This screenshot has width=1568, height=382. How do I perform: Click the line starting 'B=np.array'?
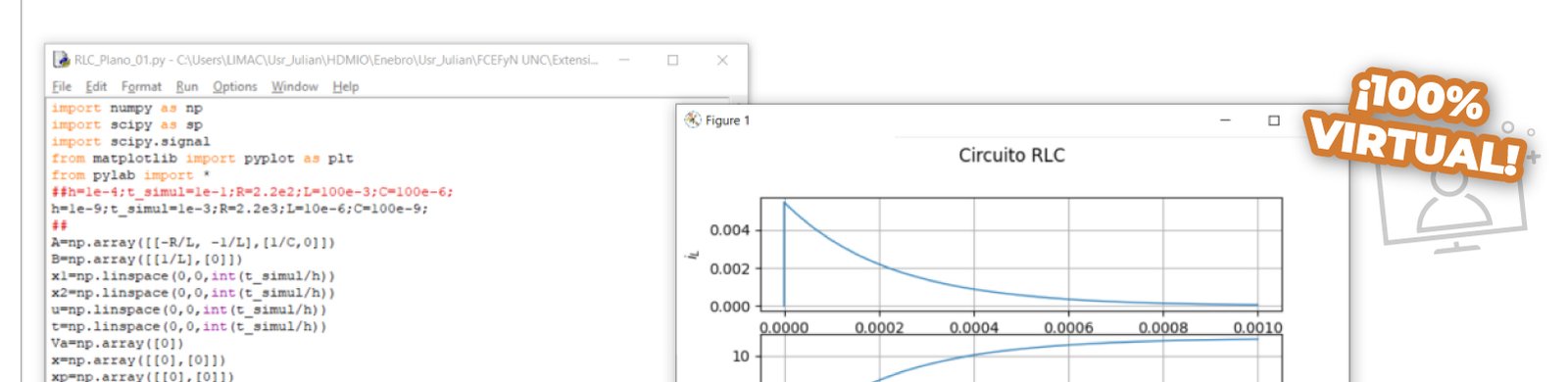pos(147,259)
